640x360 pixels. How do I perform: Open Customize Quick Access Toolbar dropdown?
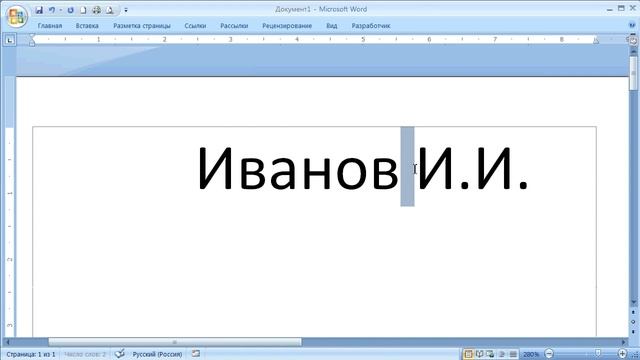[126, 10]
